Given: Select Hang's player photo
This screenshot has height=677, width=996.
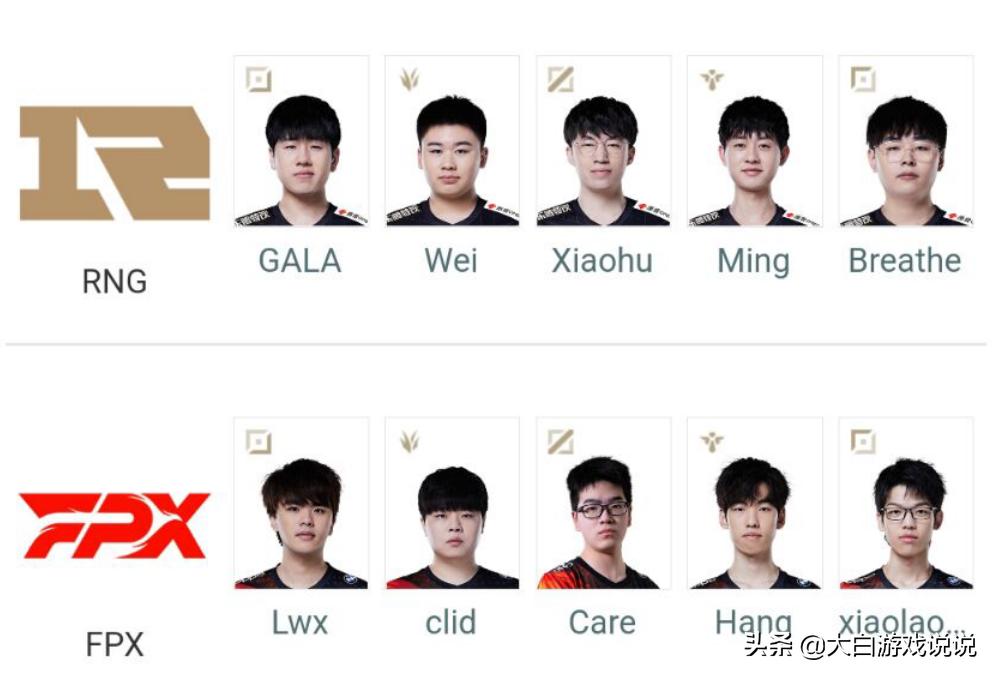Looking at the screenshot, I should click(755, 503).
